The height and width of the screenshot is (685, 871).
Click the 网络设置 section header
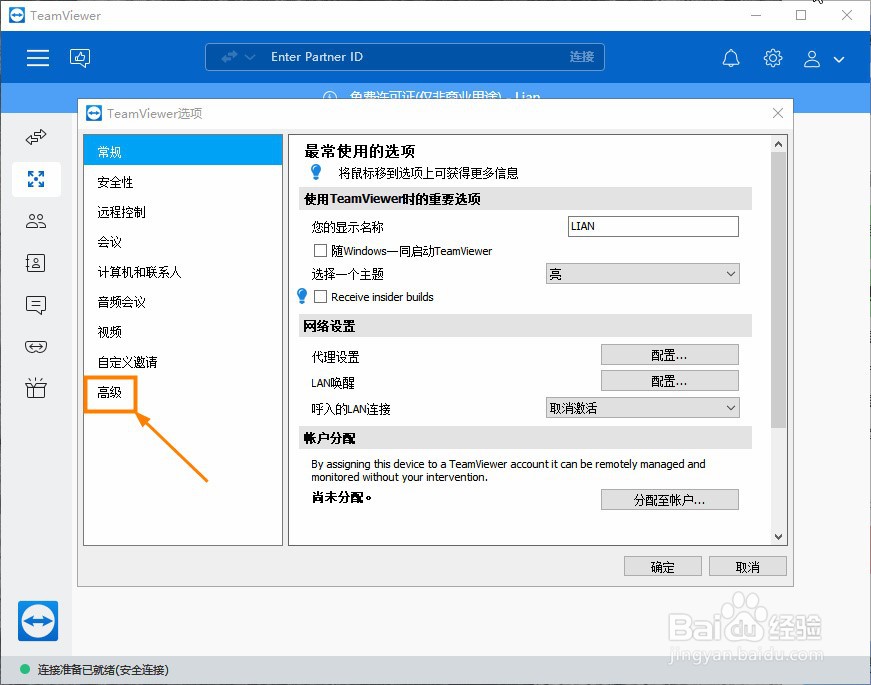(x=525, y=326)
